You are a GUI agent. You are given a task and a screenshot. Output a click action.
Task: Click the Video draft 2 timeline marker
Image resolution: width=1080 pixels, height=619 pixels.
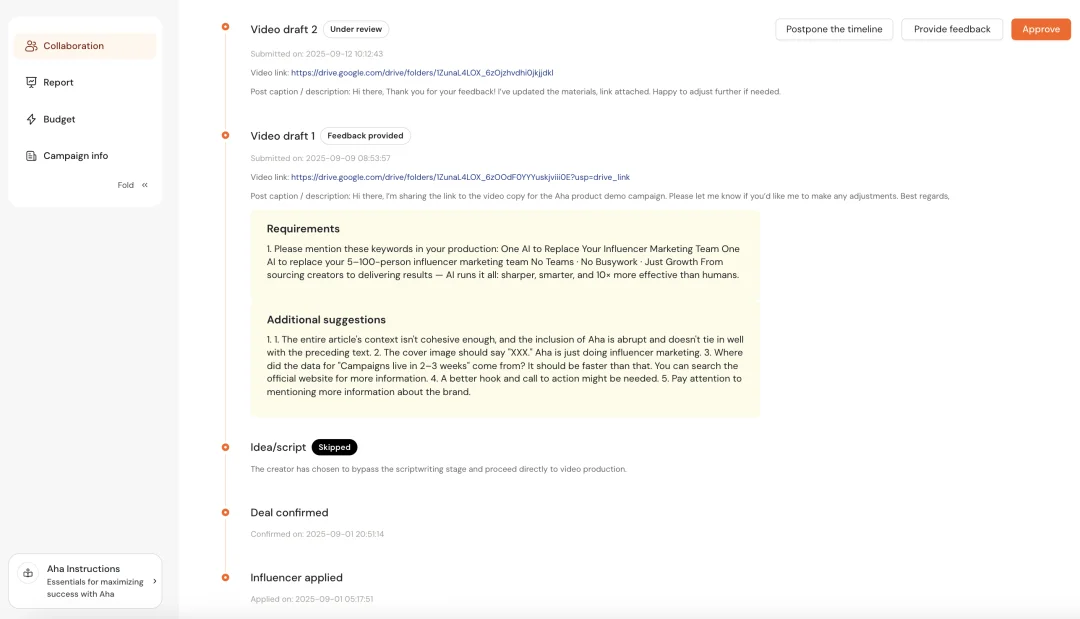(226, 27)
